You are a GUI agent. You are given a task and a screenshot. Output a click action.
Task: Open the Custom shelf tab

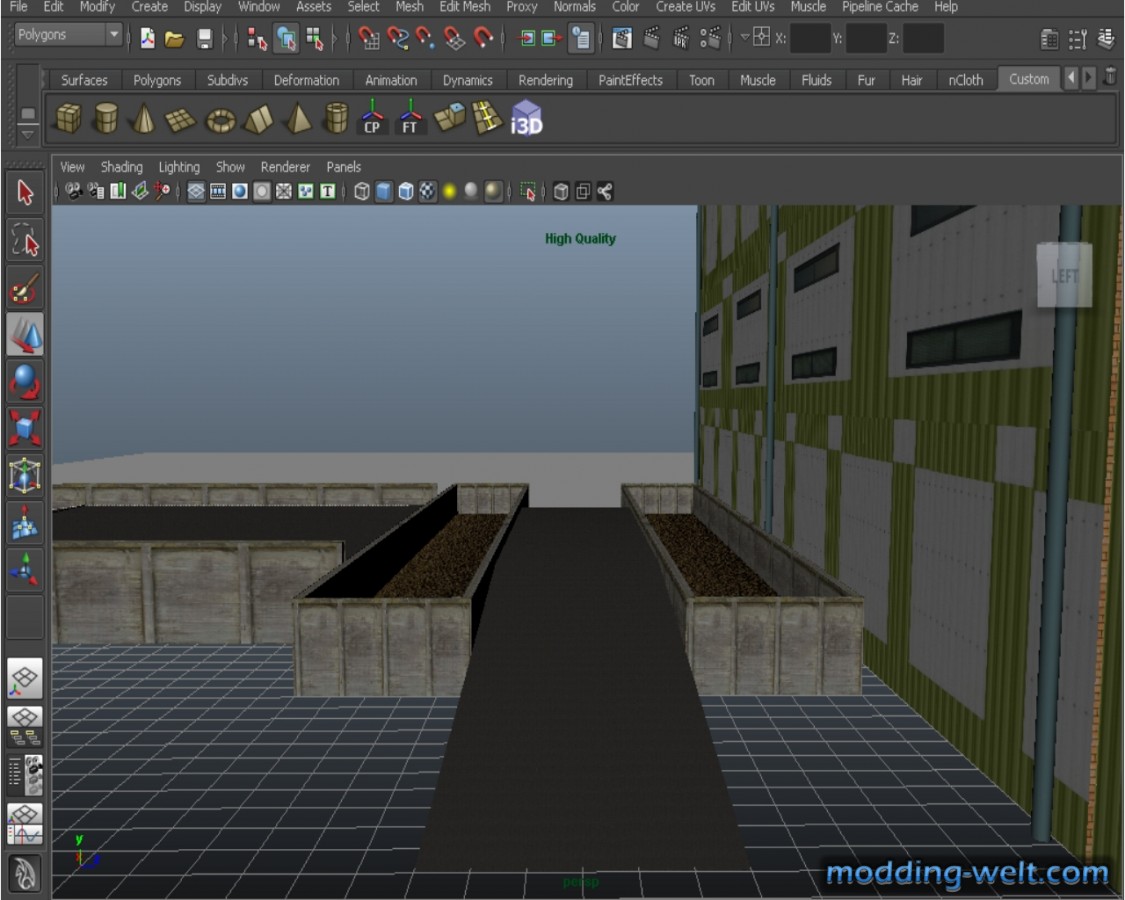coord(1029,79)
